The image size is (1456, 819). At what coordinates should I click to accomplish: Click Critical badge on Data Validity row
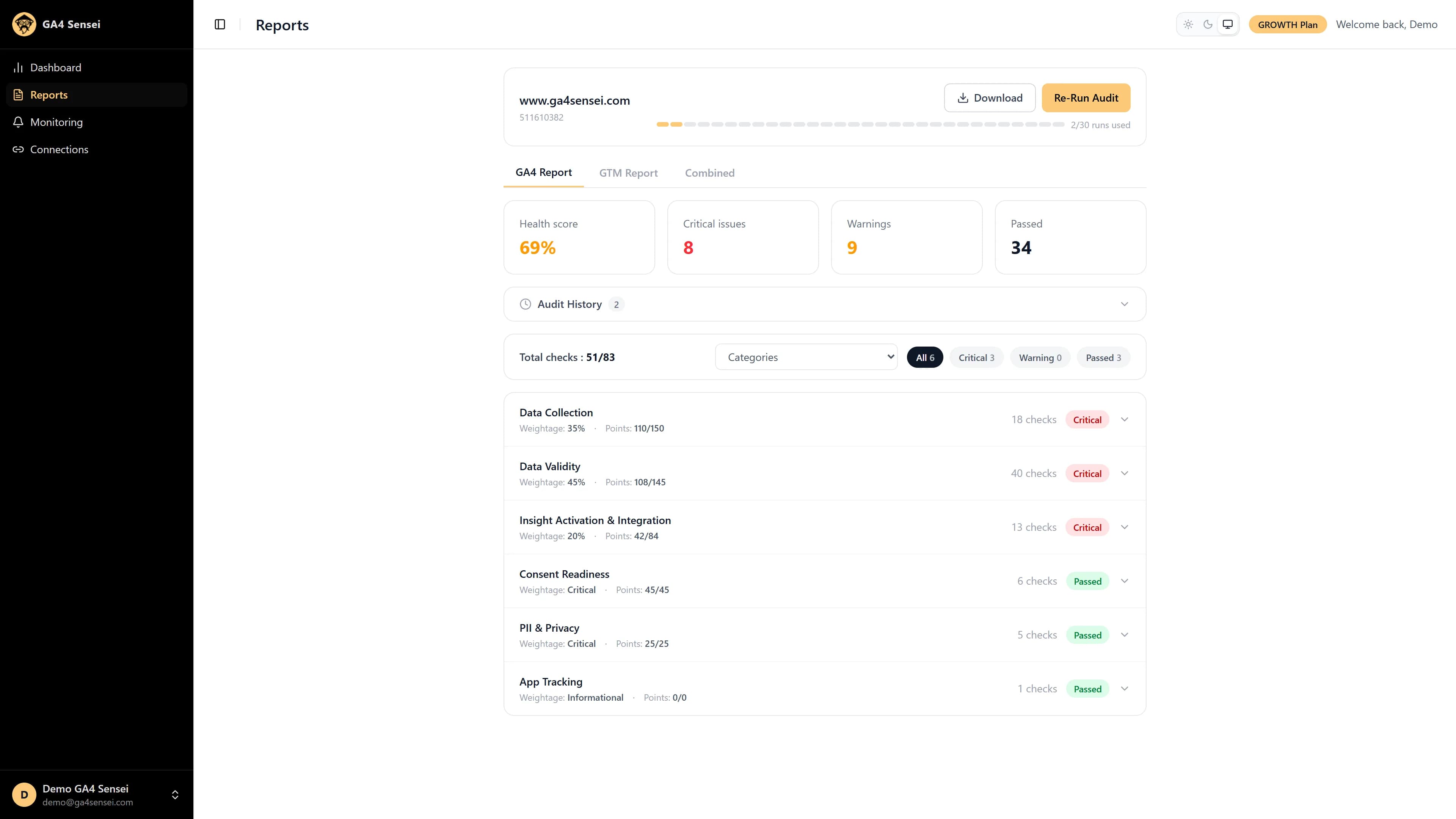point(1087,474)
